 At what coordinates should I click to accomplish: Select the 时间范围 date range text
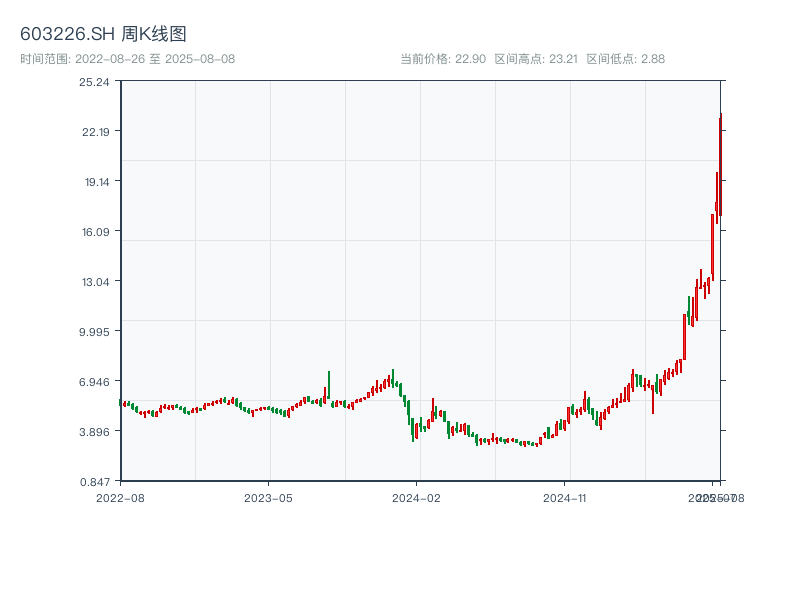[x=127, y=59]
